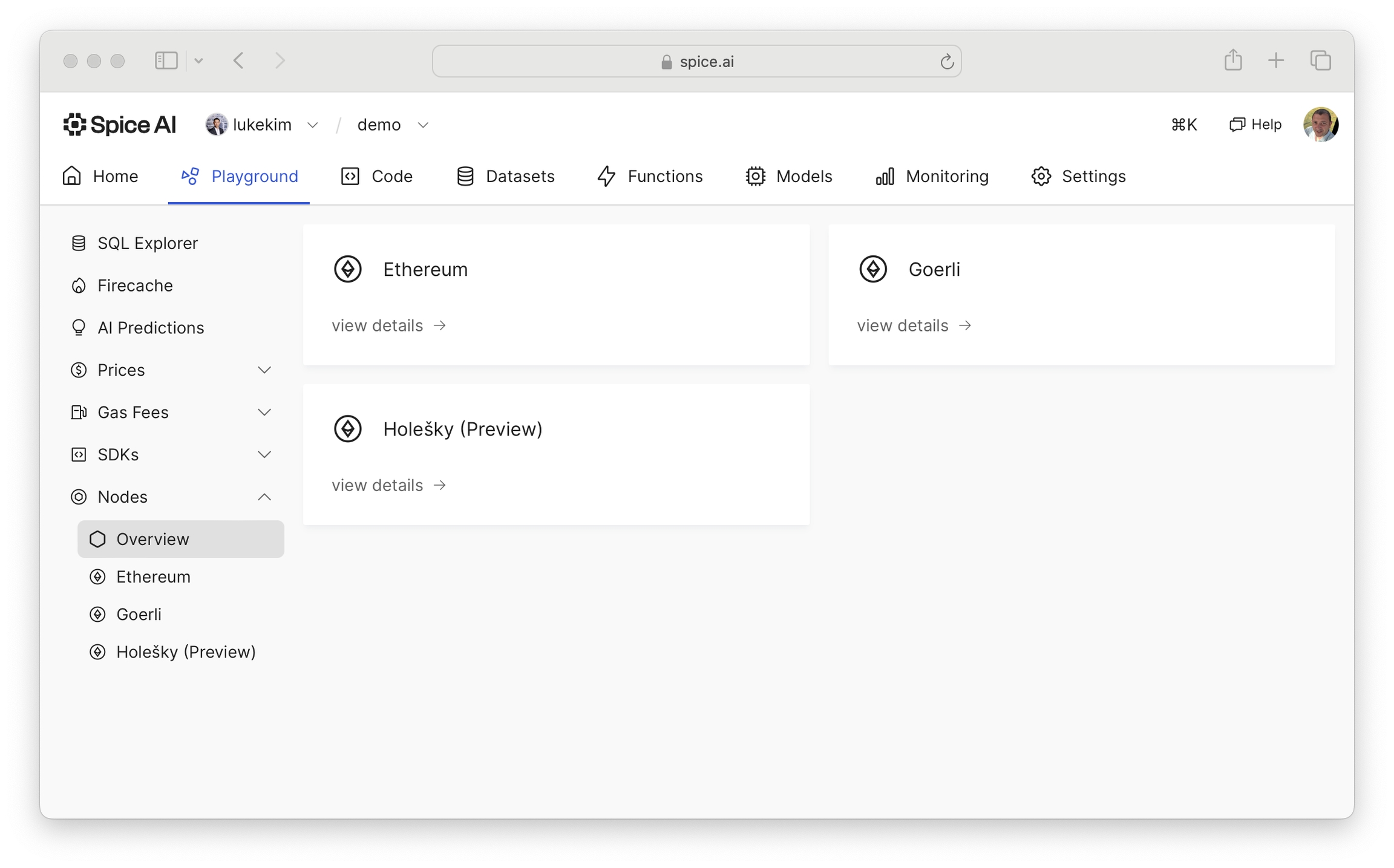
Task: Click the browser reload icon
Action: 947,62
